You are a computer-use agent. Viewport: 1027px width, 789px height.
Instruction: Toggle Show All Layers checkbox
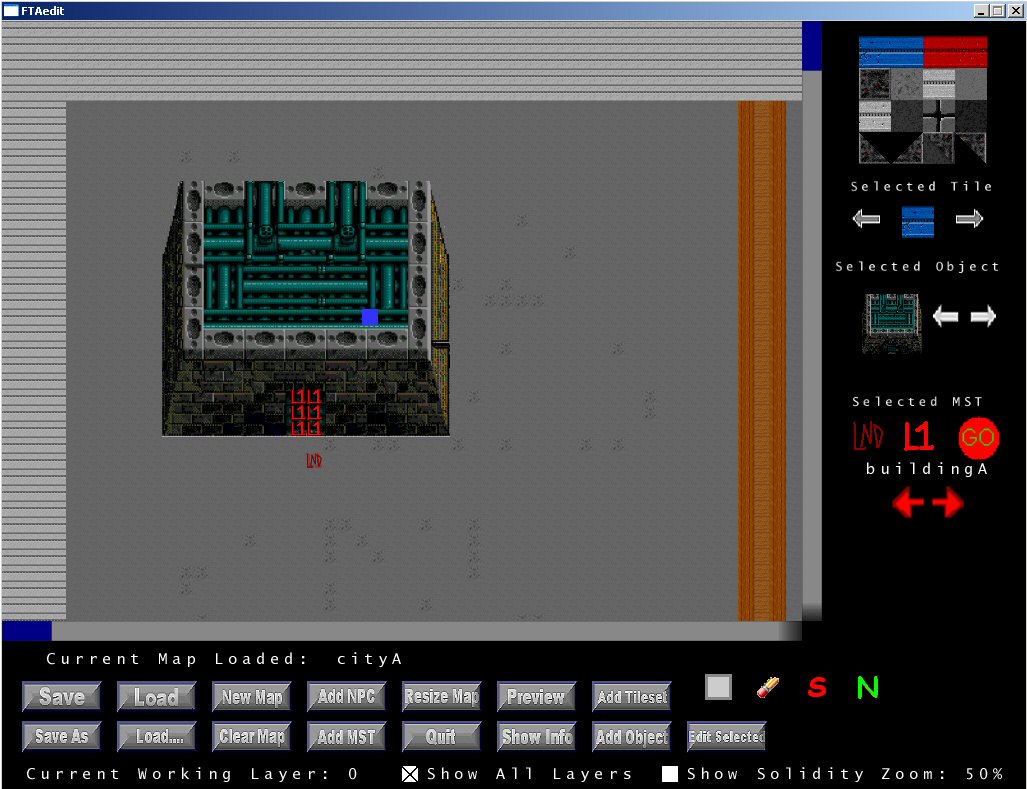(410, 774)
